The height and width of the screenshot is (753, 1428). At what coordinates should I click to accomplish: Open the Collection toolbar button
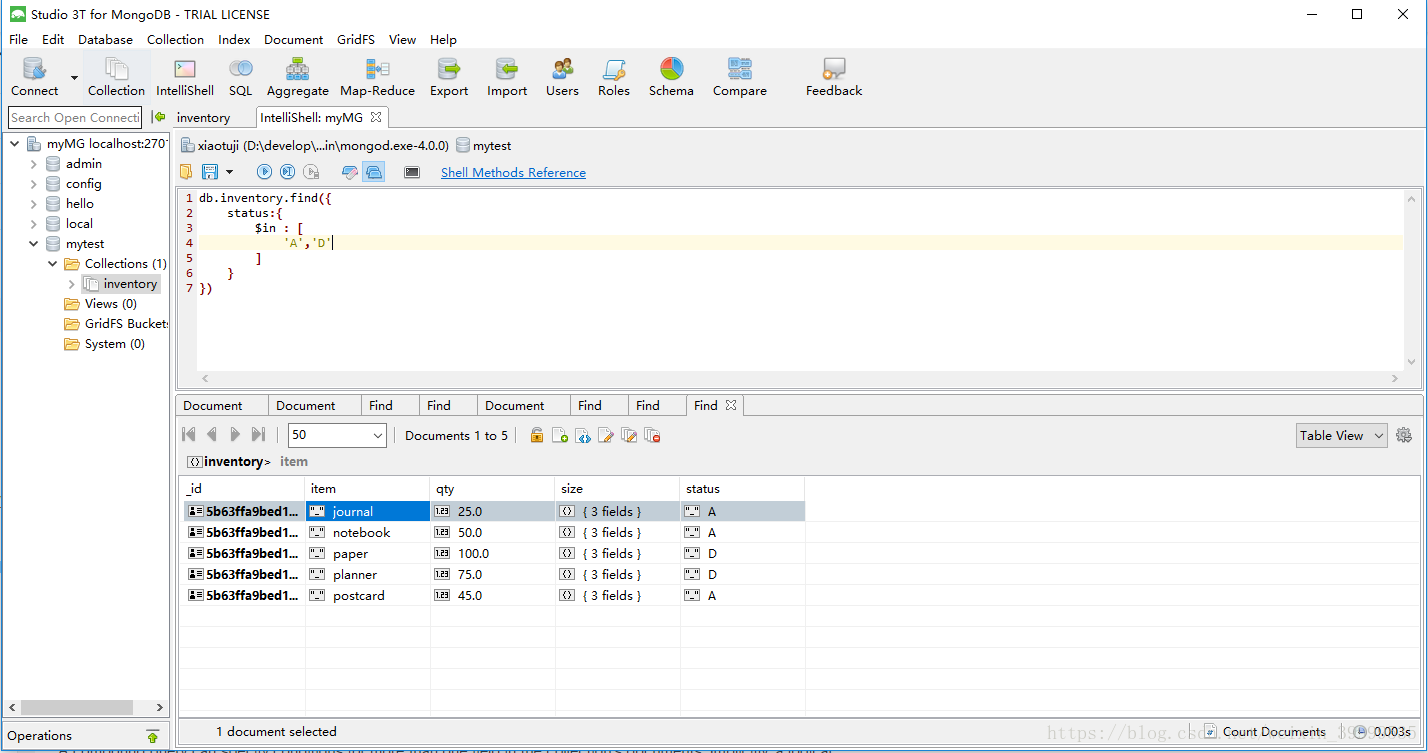click(116, 77)
